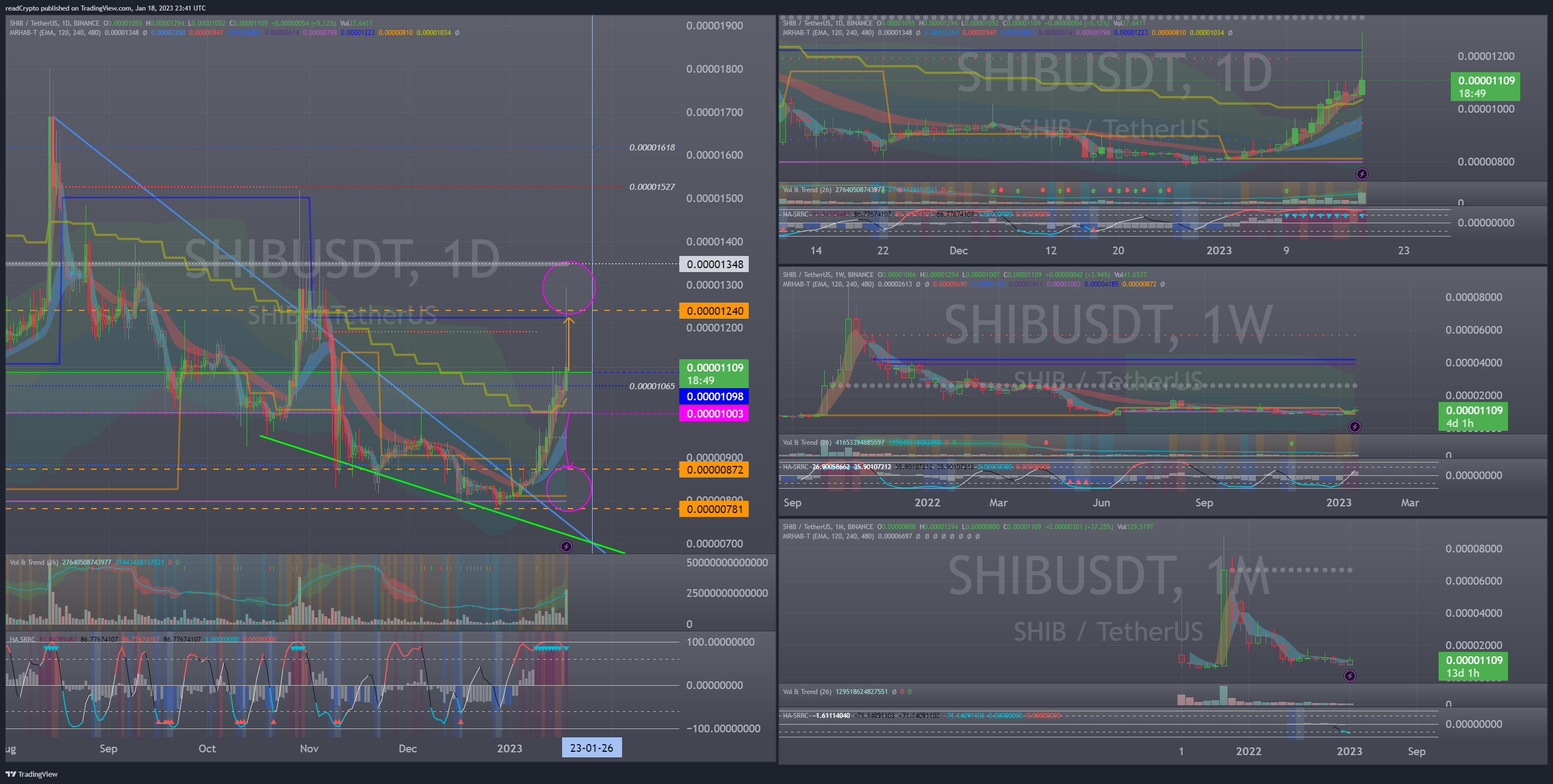Click the 1M chart's Vol & Trend (26) legend
This screenshot has width=1553, height=784.
click(806, 692)
